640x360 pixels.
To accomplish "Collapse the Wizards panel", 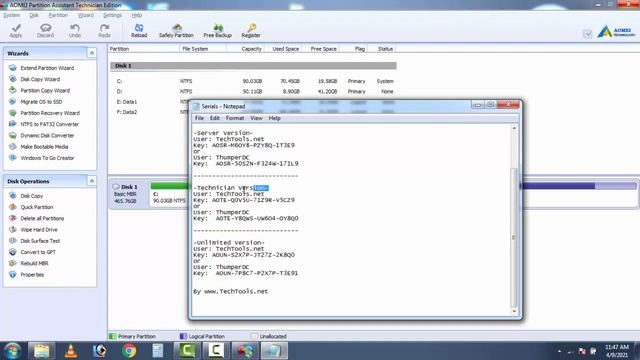I will pos(92,53).
